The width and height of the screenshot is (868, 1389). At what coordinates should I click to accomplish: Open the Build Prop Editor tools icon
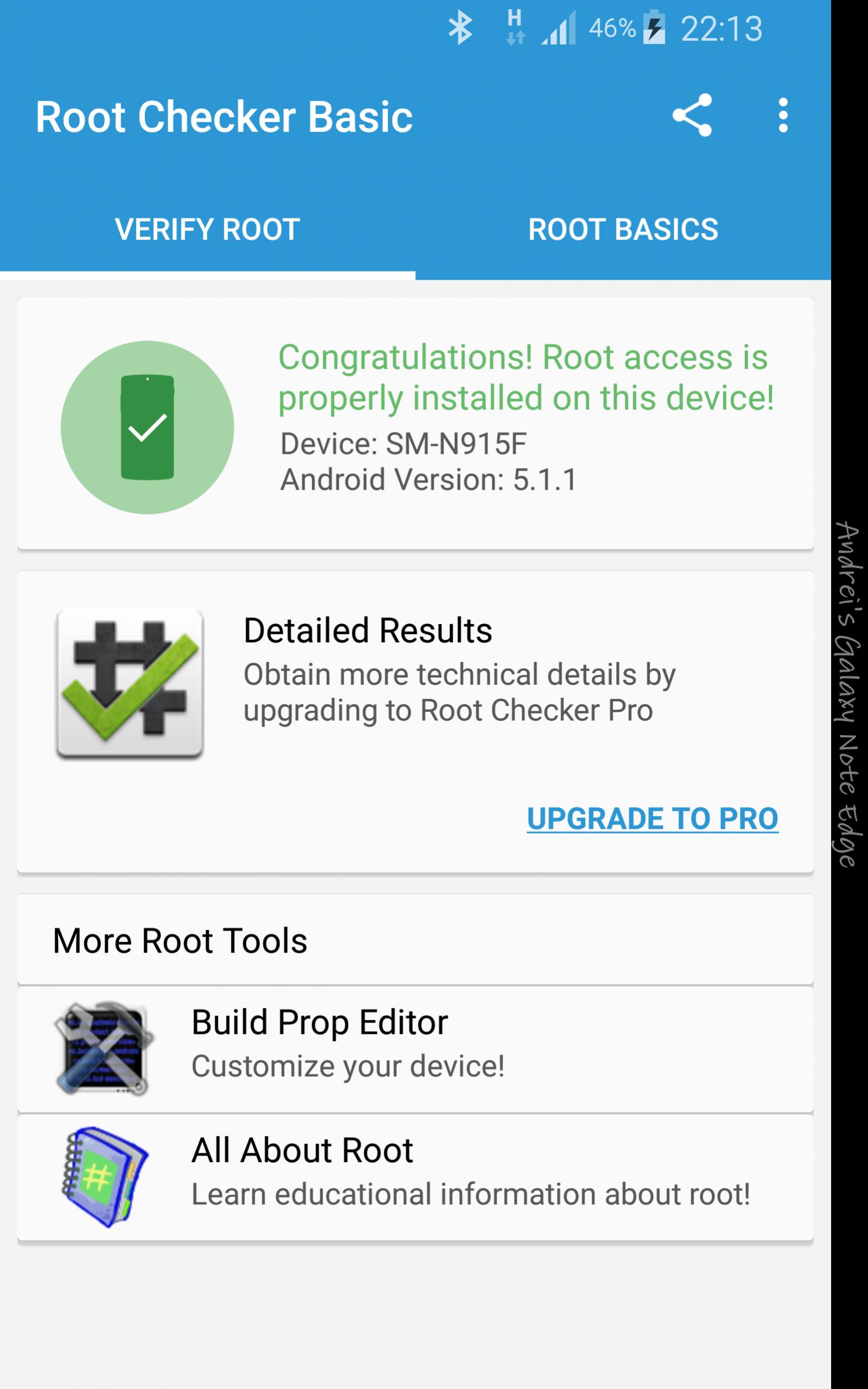pyautogui.click(x=104, y=1049)
